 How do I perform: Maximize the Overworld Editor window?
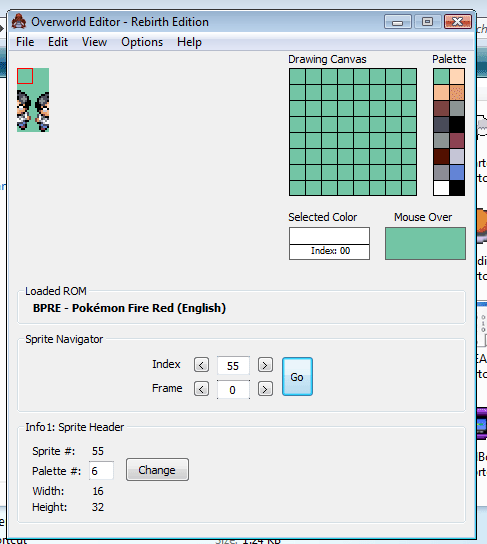click(428, 22)
